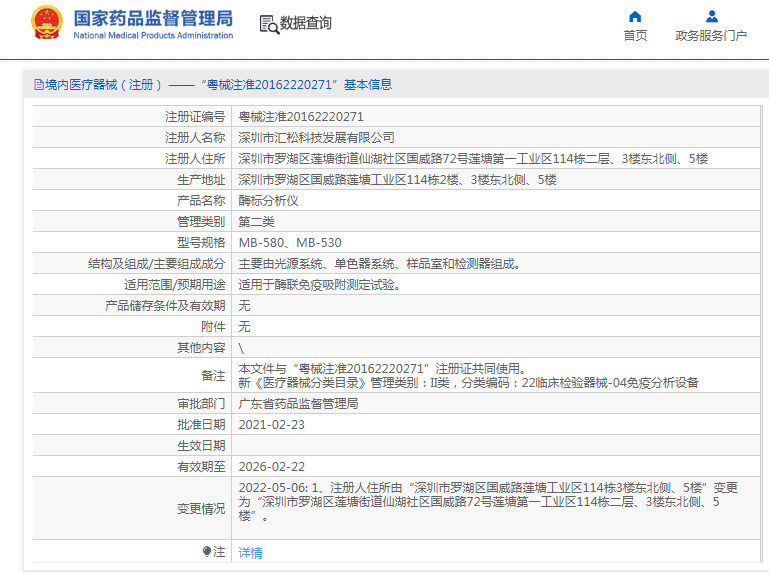Select model value MB-580、MB-530
This screenshot has width=769, height=573.
click(x=290, y=243)
